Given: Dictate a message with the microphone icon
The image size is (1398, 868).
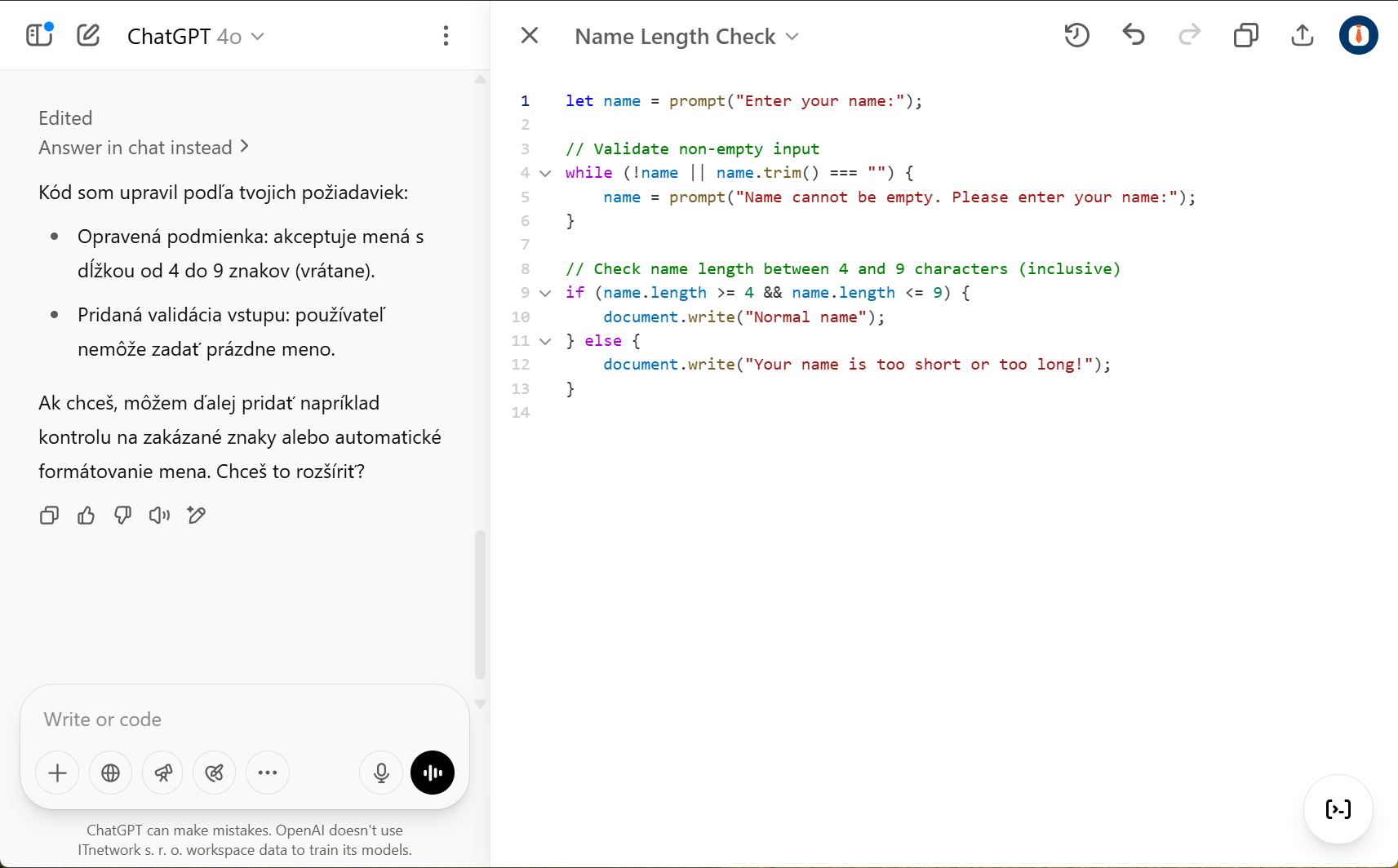Looking at the screenshot, I should (380, 773).
